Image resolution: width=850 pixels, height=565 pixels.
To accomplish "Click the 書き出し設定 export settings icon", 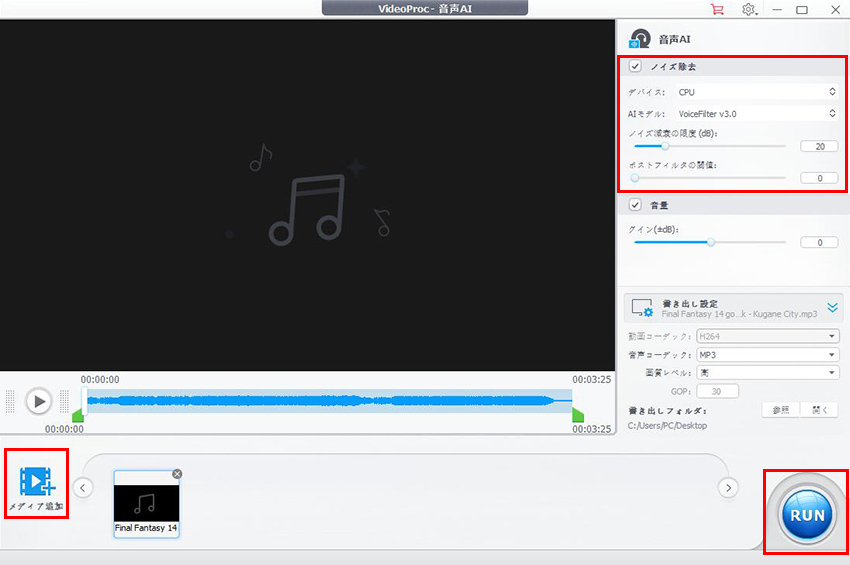I will pos(642,308).
